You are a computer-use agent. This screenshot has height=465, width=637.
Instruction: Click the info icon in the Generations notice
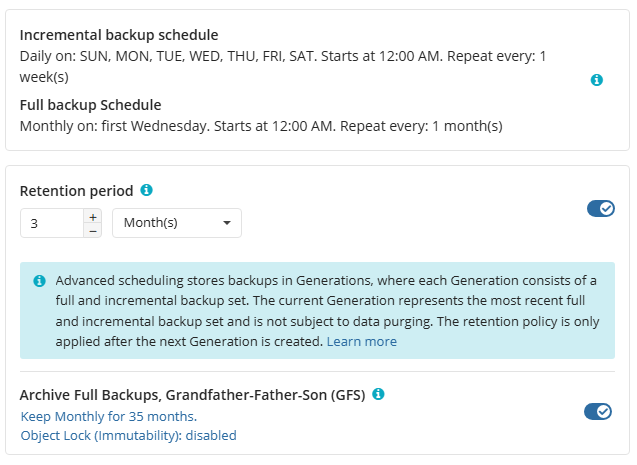(x=39, y=281)
